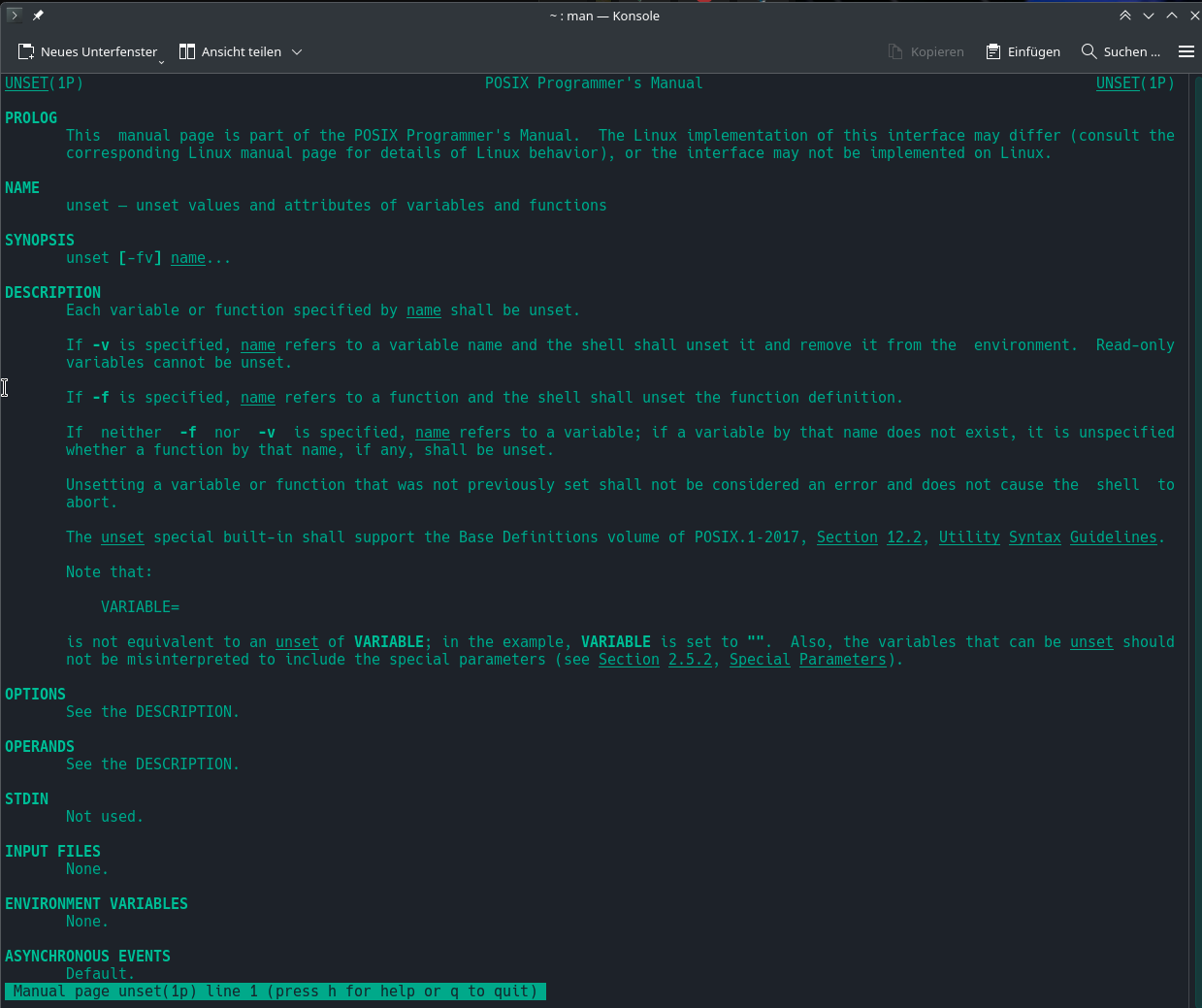Image resolution: width=1202 pixels, height=1008 pixels.
Task: Expand the Ansicht teilen dropdown arrow
Action: coord(297,51)
